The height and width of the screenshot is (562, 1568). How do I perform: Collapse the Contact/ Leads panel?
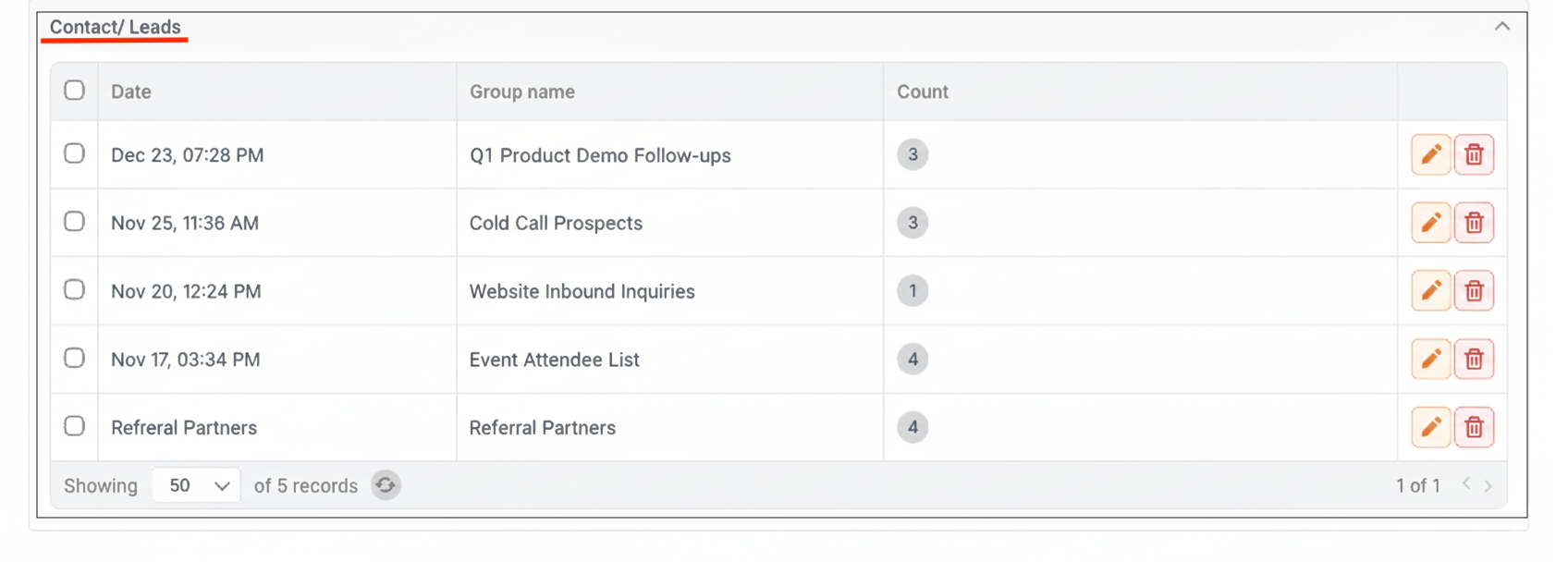(x=1501, y=27)
